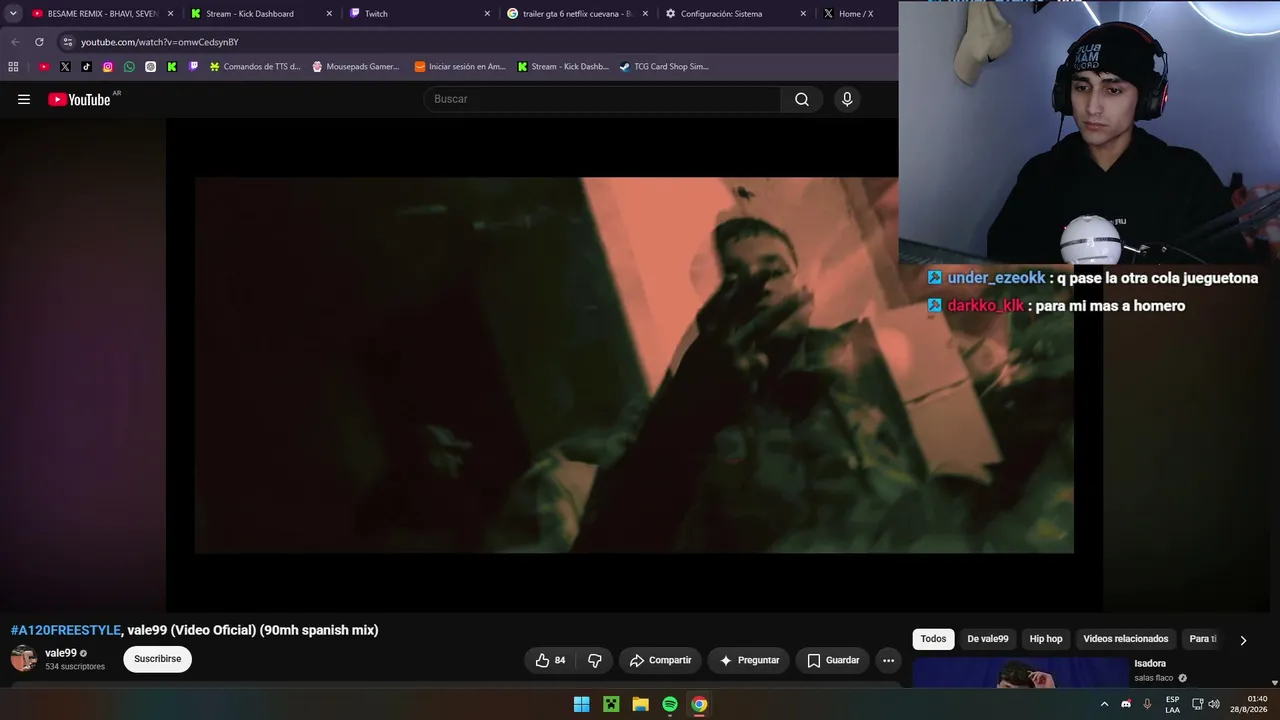Select the Todos filter chip
This screenshot has height=720, width=1280.
pos(933,639)
